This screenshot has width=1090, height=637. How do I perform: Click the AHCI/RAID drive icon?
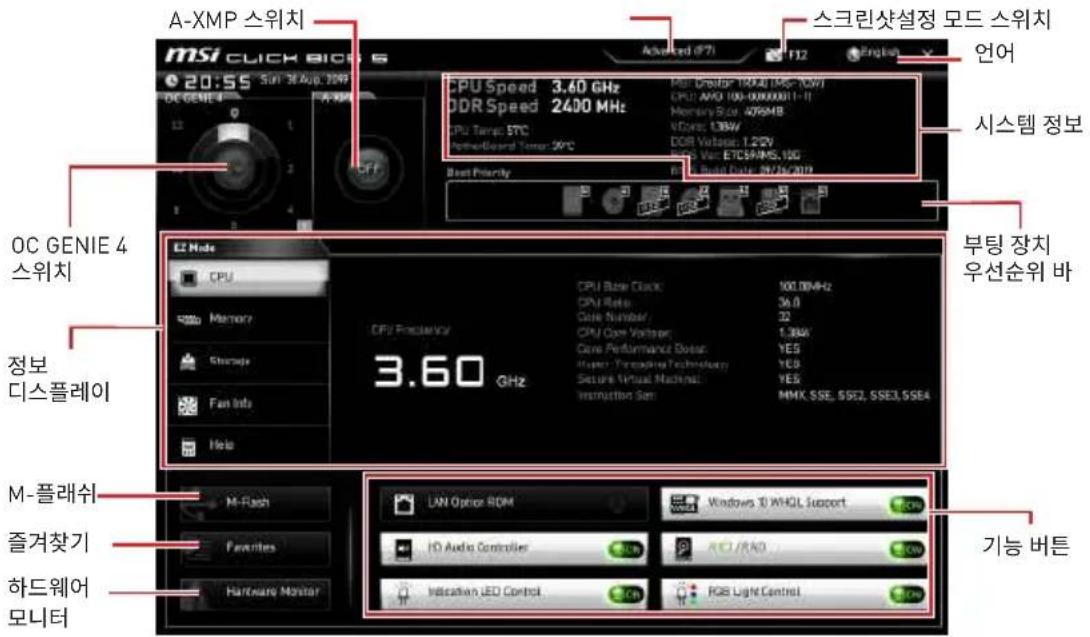click(x=683, y=549)
